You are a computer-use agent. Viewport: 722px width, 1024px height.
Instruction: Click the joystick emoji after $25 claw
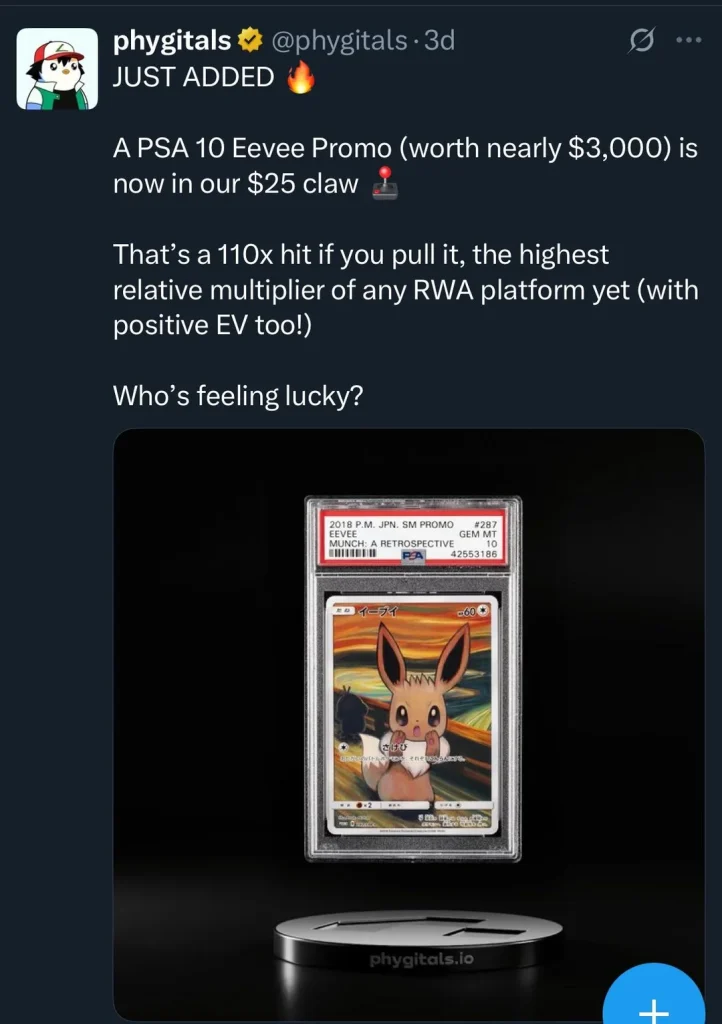click(x=385, y=184)
